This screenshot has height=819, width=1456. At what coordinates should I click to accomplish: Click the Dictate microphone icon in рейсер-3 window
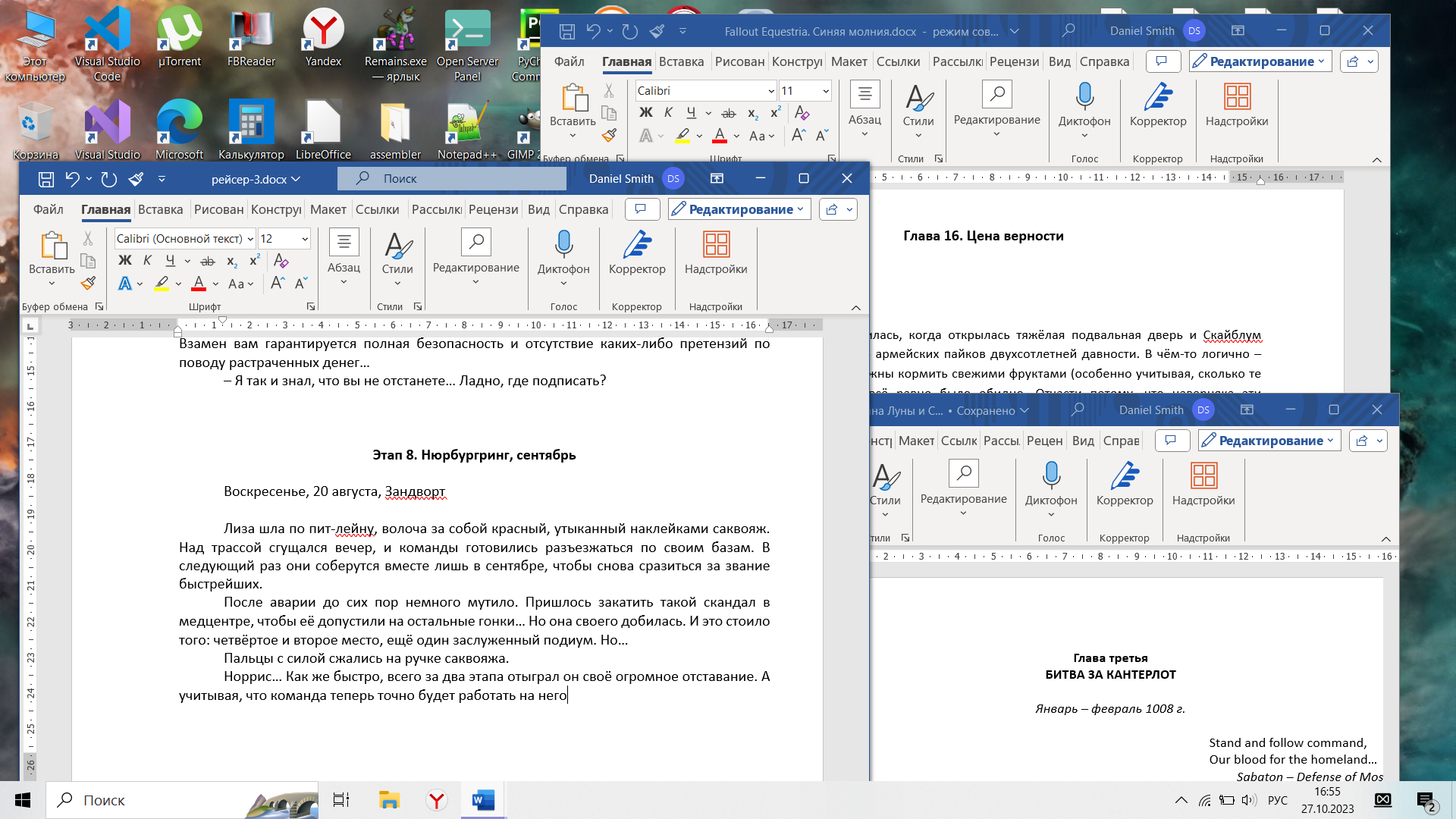[x=563, y=246]
